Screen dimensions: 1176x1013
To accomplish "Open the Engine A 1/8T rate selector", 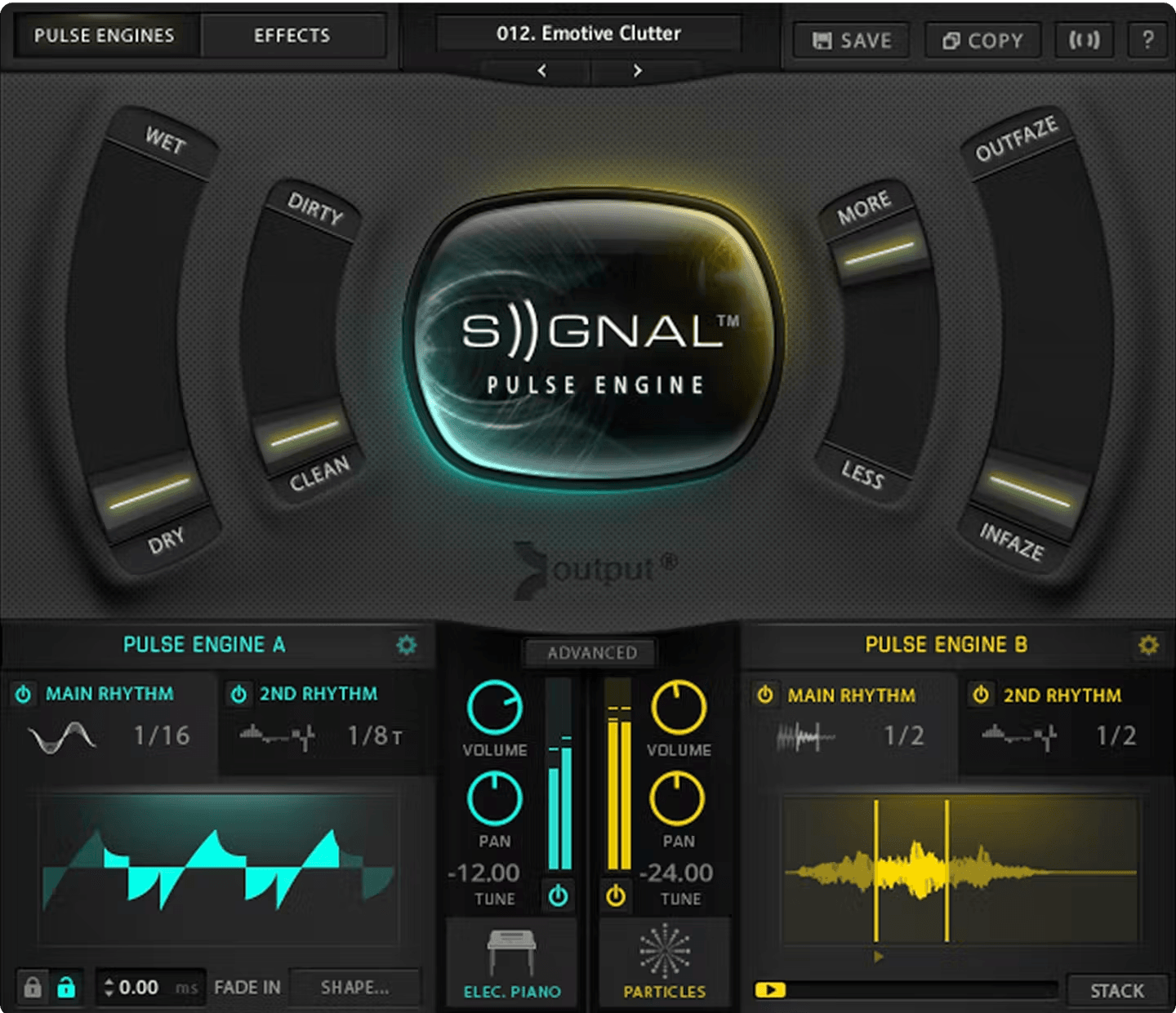I will click(375, 736).
